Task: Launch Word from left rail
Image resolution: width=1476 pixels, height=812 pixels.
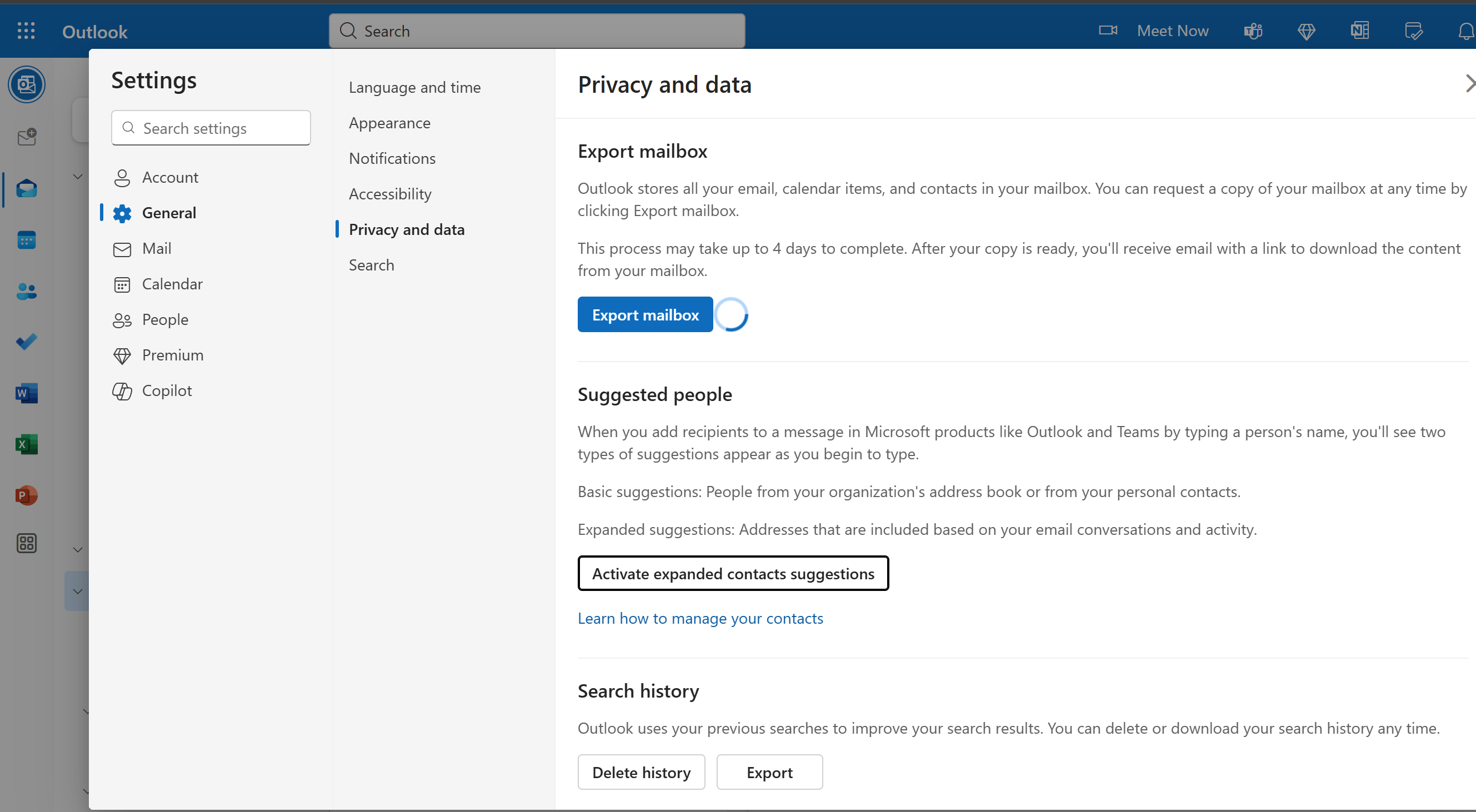Action: [x=26, y=393]
